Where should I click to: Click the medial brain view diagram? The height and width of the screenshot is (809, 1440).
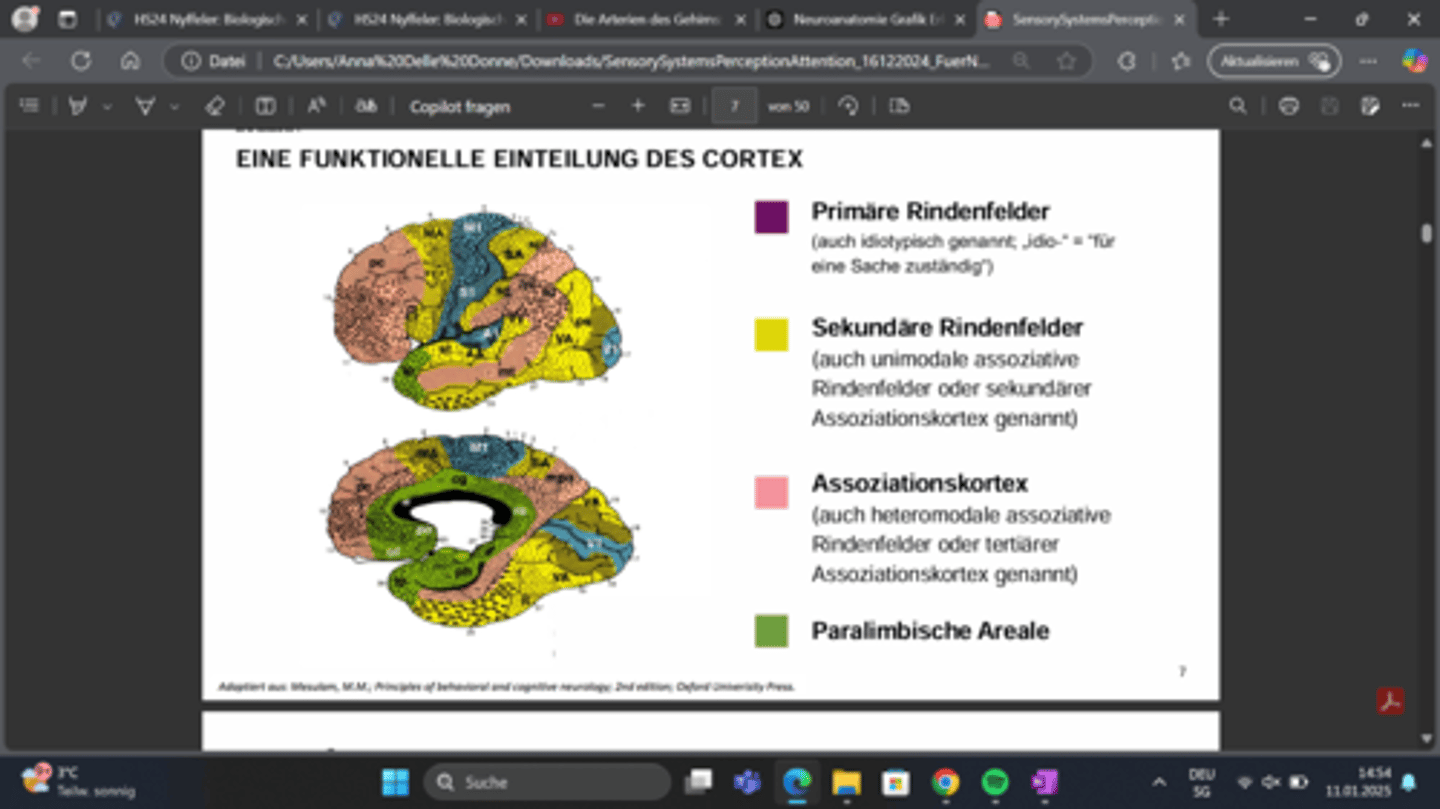tap(482, 531)
